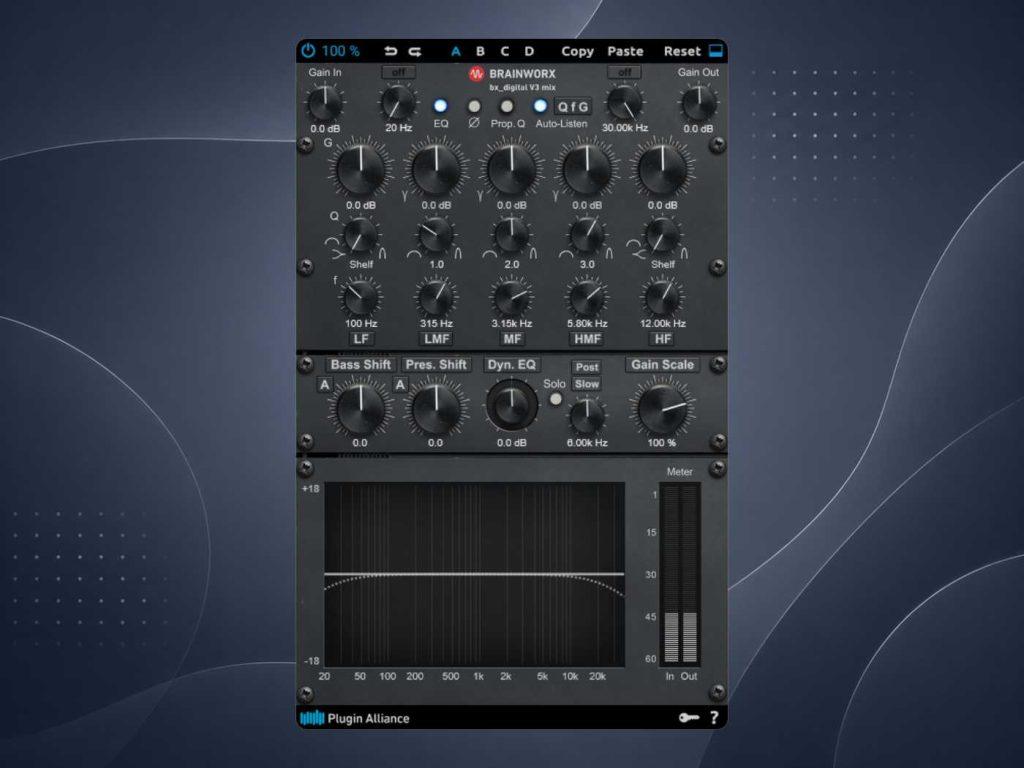Click the Dyn. EQ threshold knob
This screenshot has height=768, width=1024.
point(511,404)
